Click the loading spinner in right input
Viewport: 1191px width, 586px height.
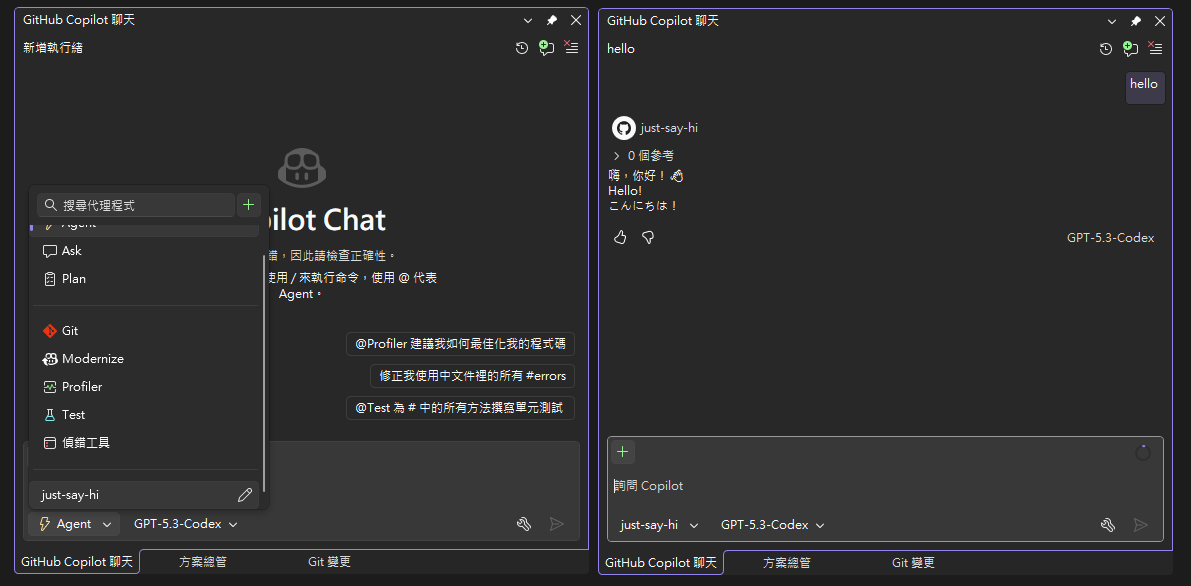point(1142,453)
